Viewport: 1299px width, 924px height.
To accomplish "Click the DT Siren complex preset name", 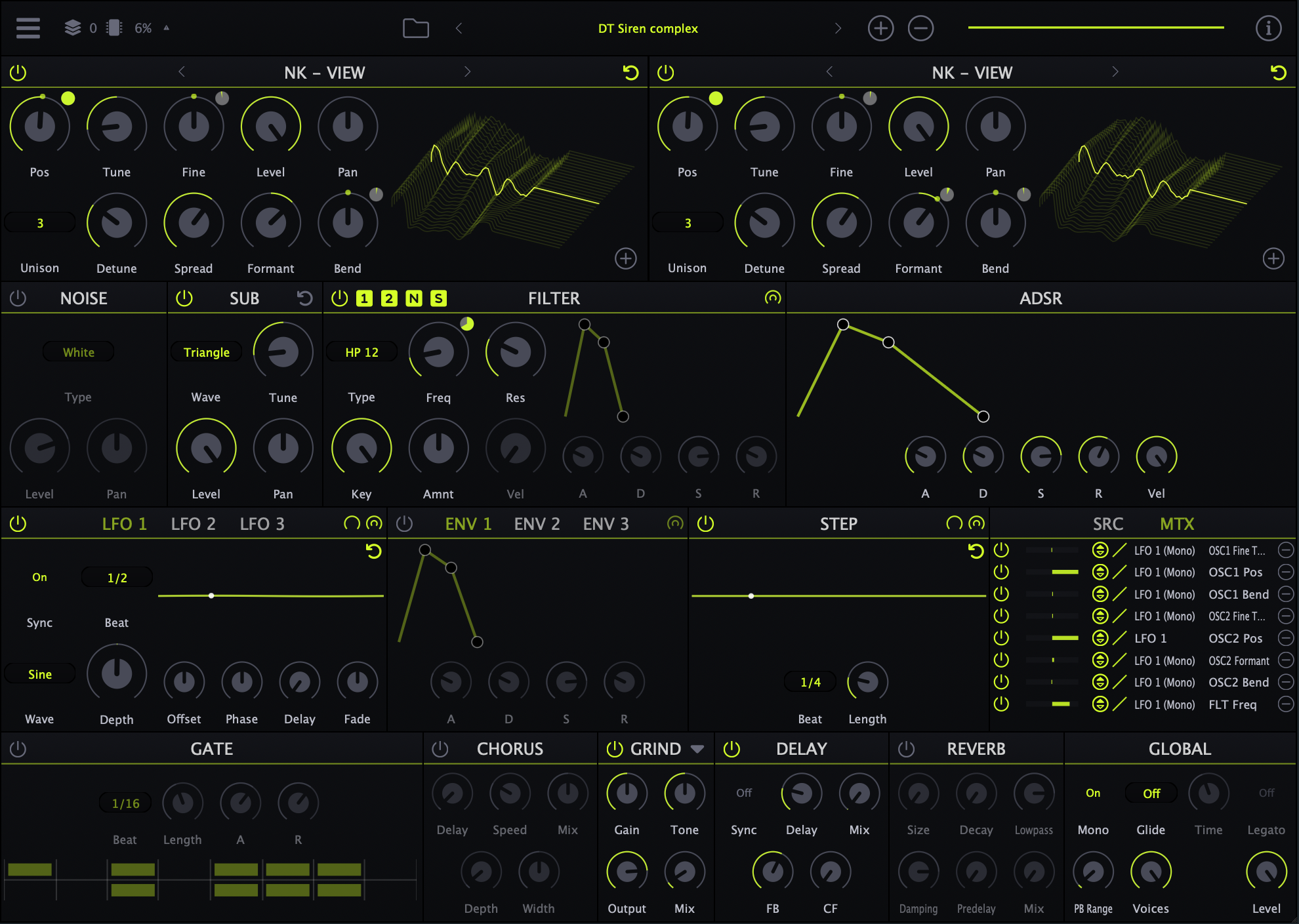I will click(648, 28).
